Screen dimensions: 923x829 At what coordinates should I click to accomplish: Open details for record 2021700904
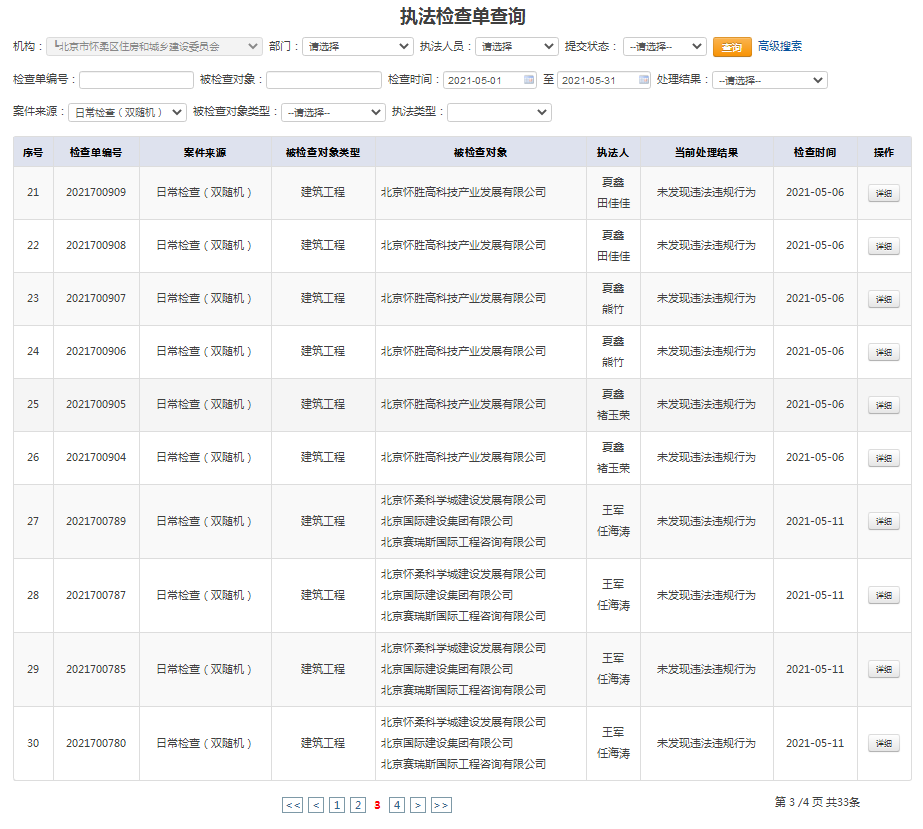tap(884, 458)
